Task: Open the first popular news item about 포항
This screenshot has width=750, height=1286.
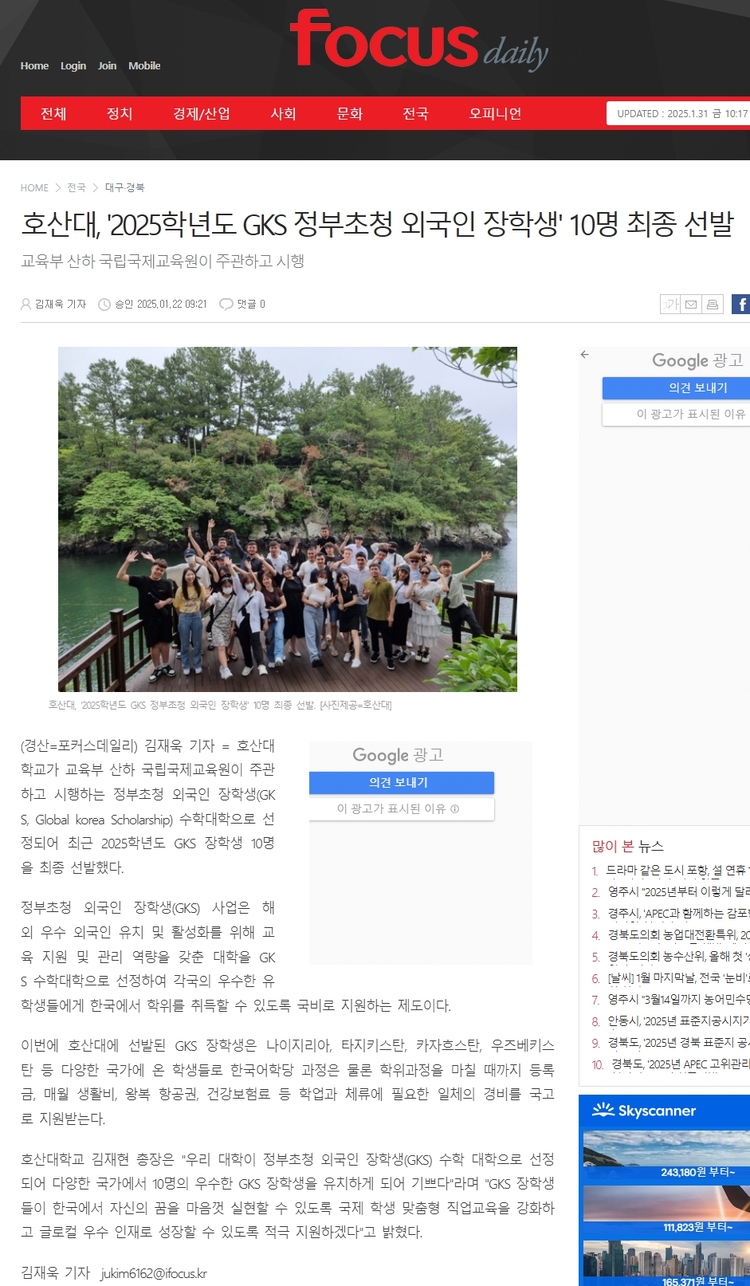Action: tap(677, 870)
